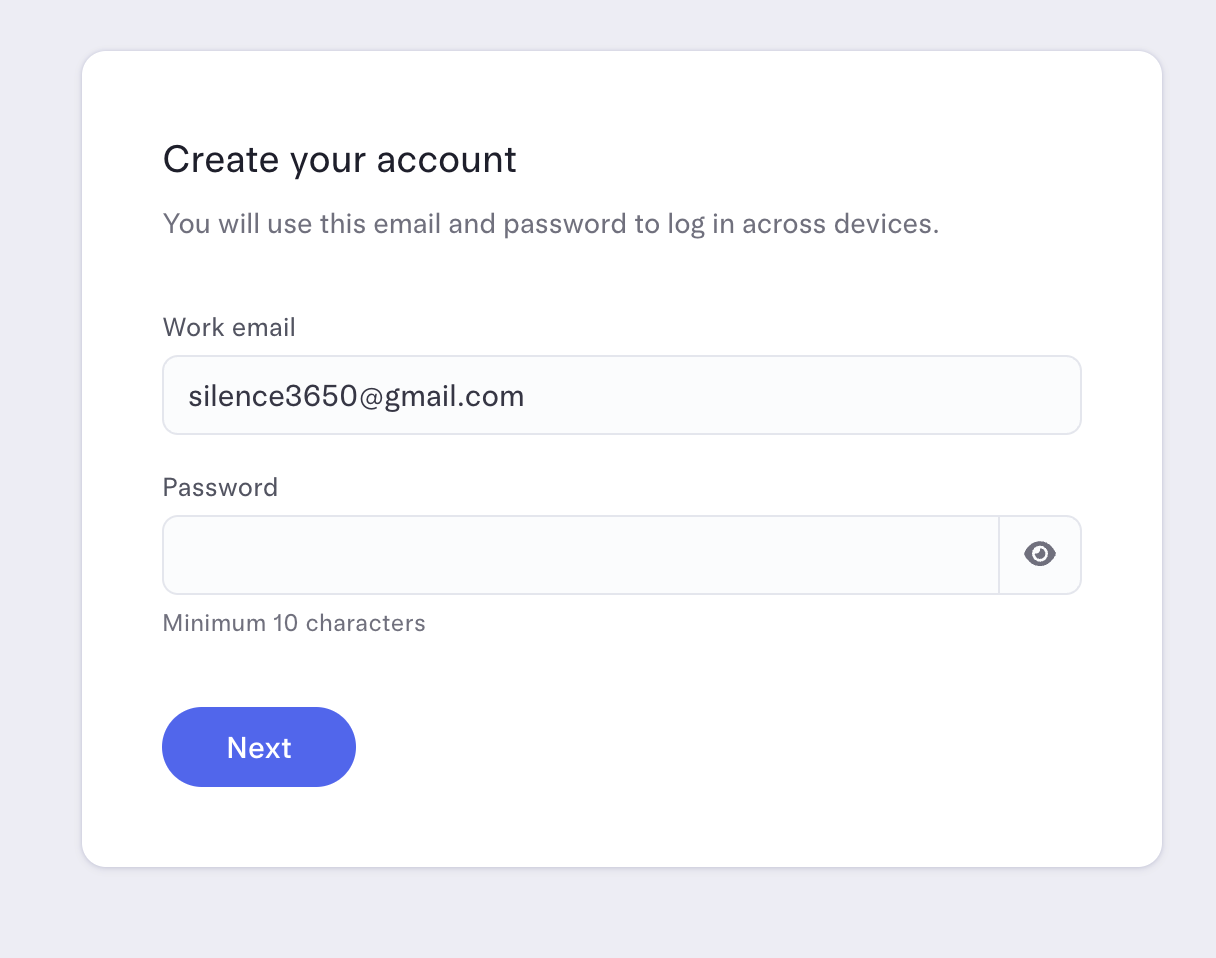Click the Next button
The image size is (1216, 958).
pos(259,747)
